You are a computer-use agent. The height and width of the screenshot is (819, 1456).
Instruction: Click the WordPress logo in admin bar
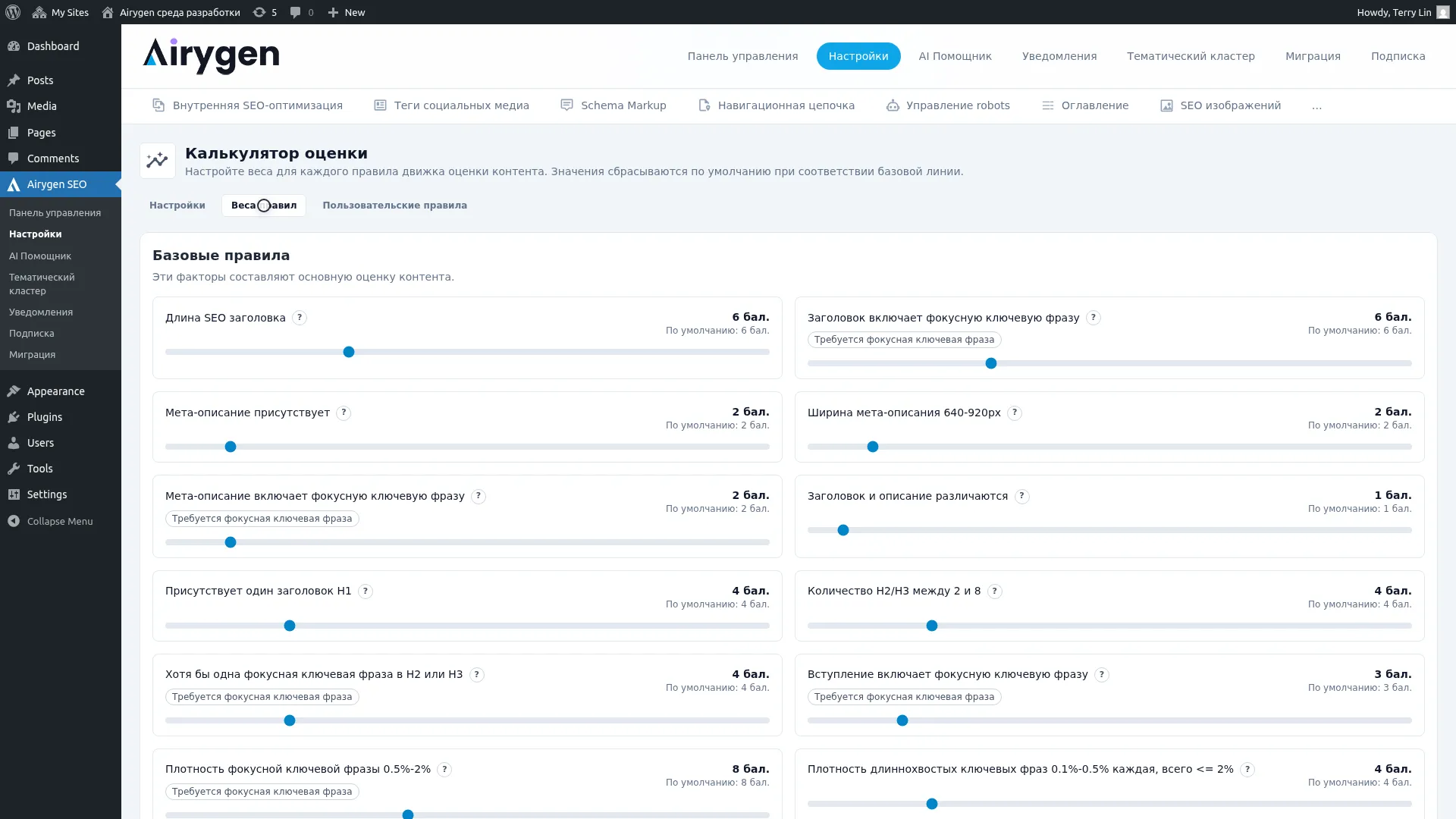13,12
